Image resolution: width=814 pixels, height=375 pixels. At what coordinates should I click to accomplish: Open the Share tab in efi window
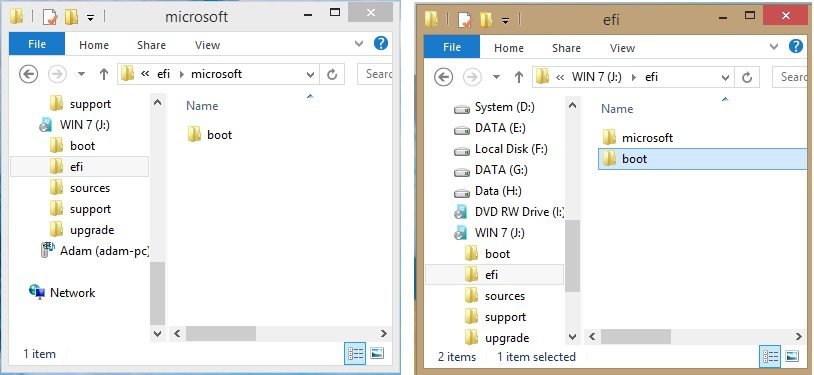point(566,48)
